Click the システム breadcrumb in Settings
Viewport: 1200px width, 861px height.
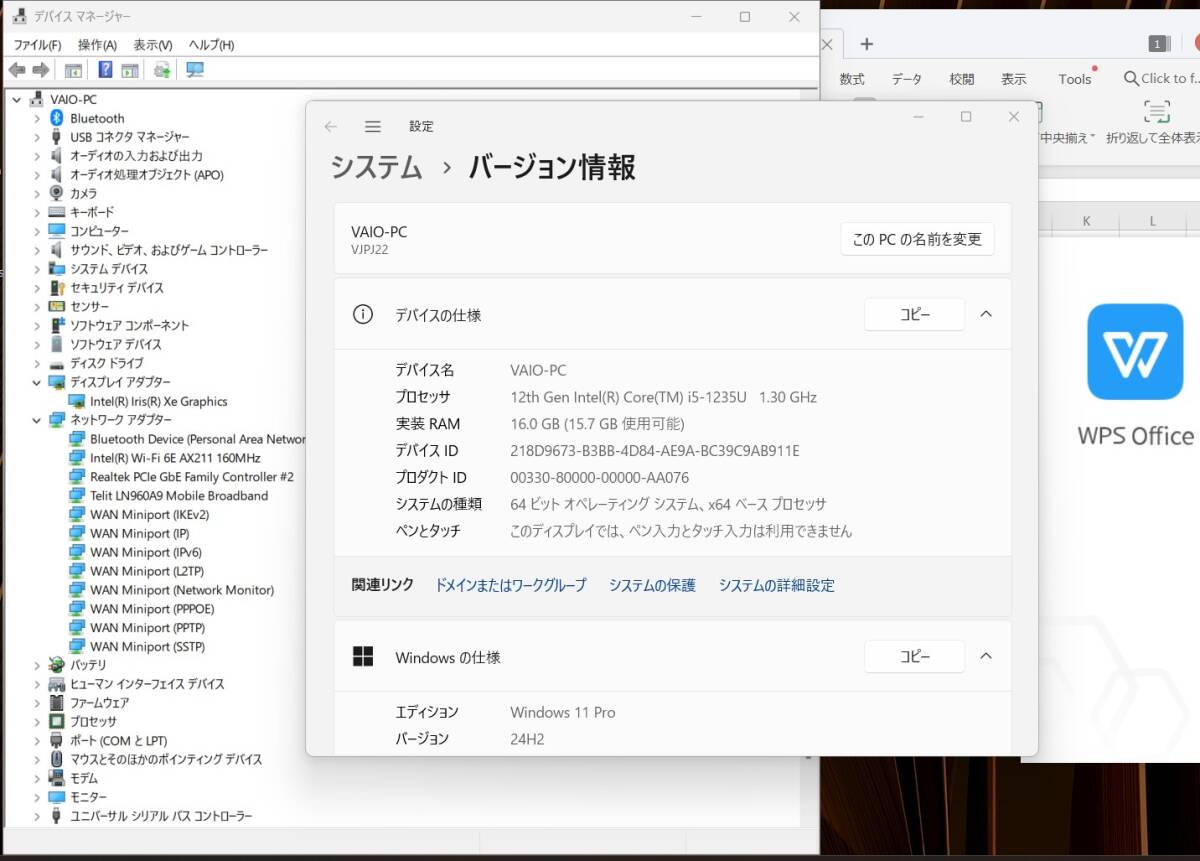coord(377,167)
